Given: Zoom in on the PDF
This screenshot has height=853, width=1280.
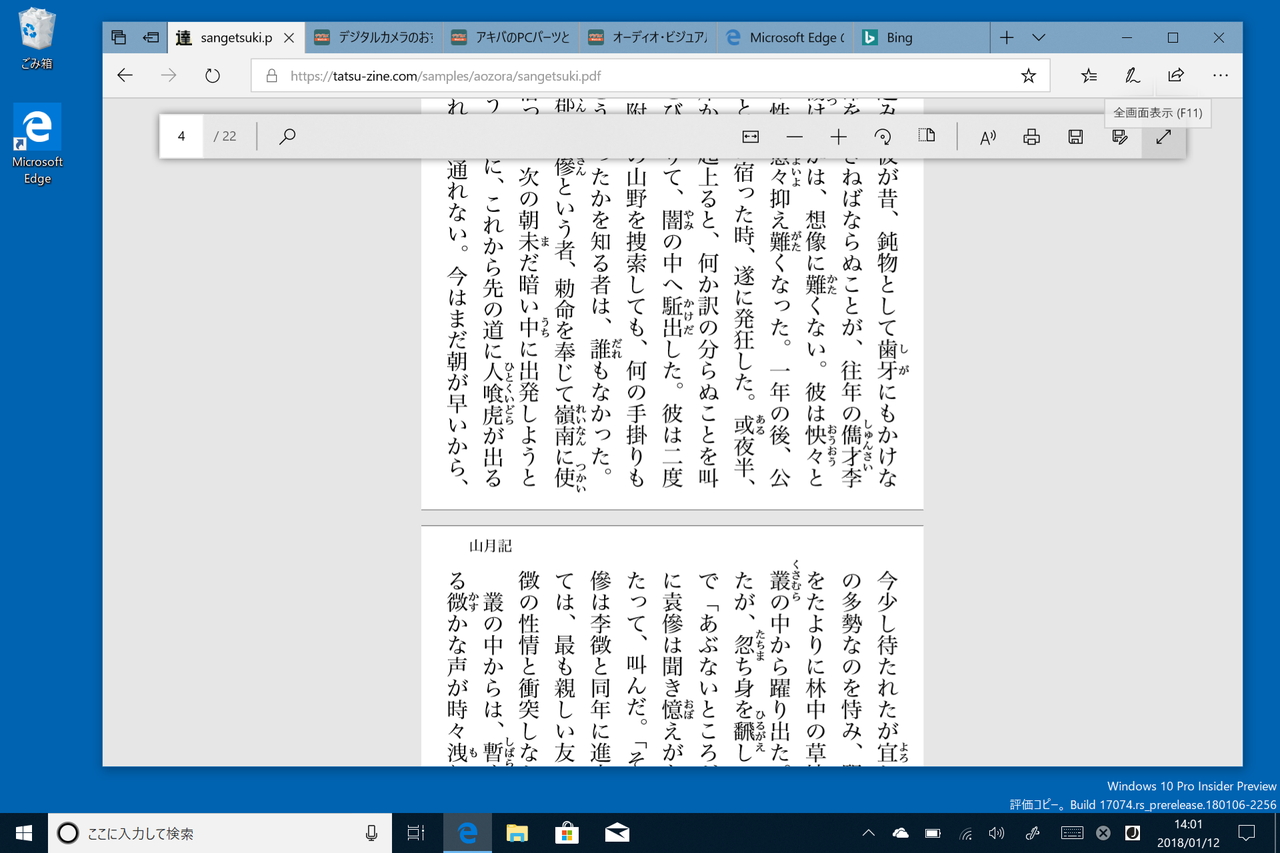Looking at the screenshot, I should pyautogui.click(x=838, y=136).
